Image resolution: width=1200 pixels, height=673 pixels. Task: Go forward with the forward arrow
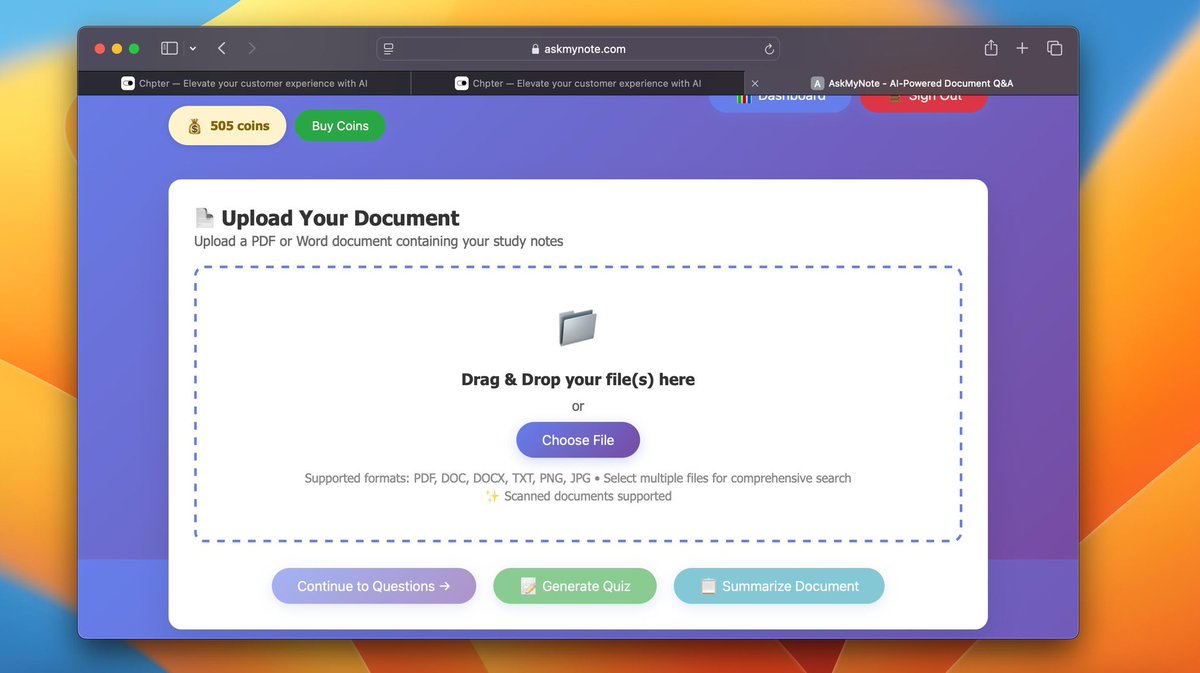pos(252,48)
